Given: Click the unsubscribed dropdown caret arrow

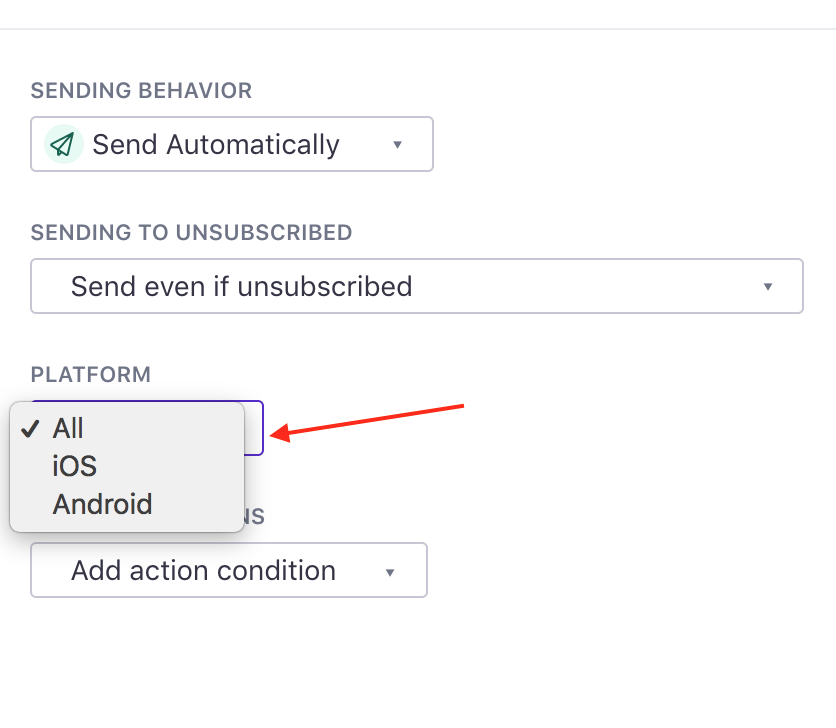Looking at the screenshot, I should pos(768,287).
